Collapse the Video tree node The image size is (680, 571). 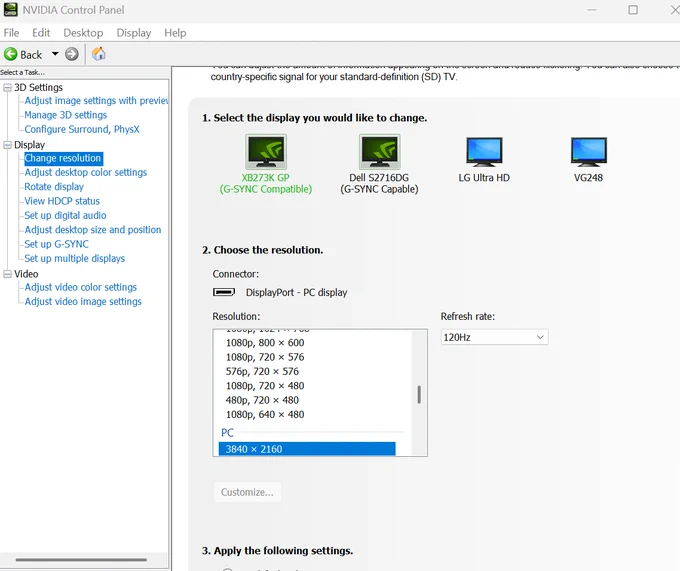[x=7, y=274]
